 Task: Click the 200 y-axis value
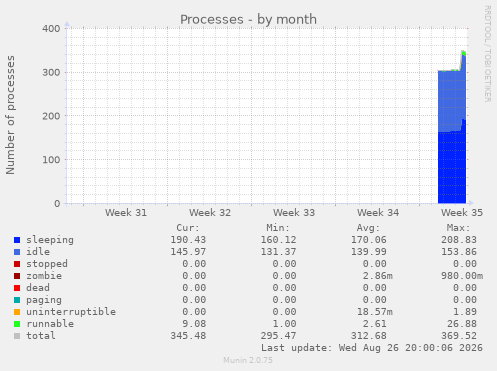click(x=51, y=116)
